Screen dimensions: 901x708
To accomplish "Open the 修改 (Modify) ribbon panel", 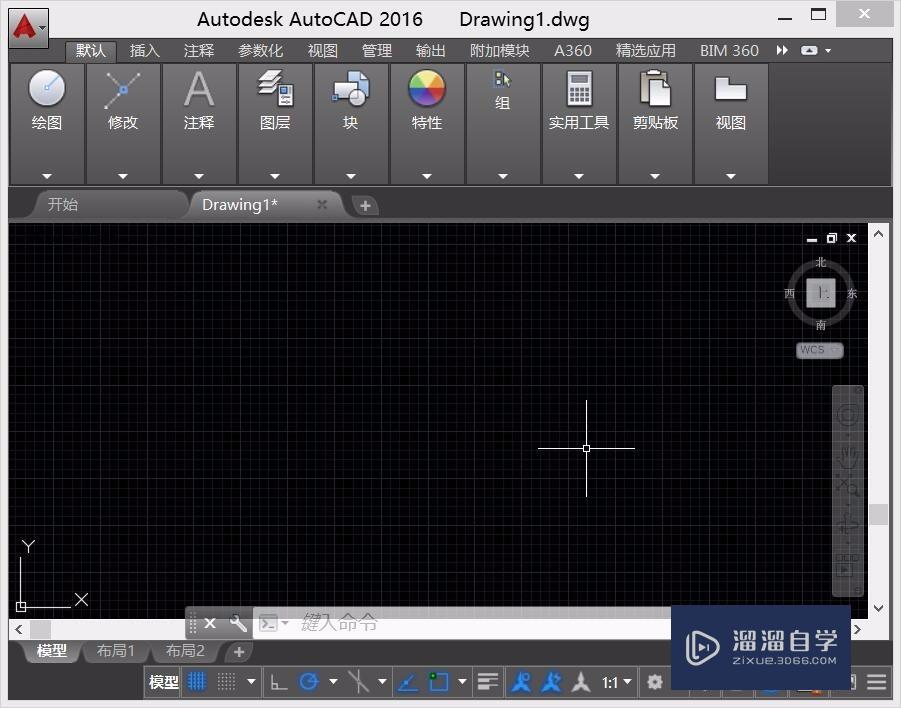I will coord(123,124).
